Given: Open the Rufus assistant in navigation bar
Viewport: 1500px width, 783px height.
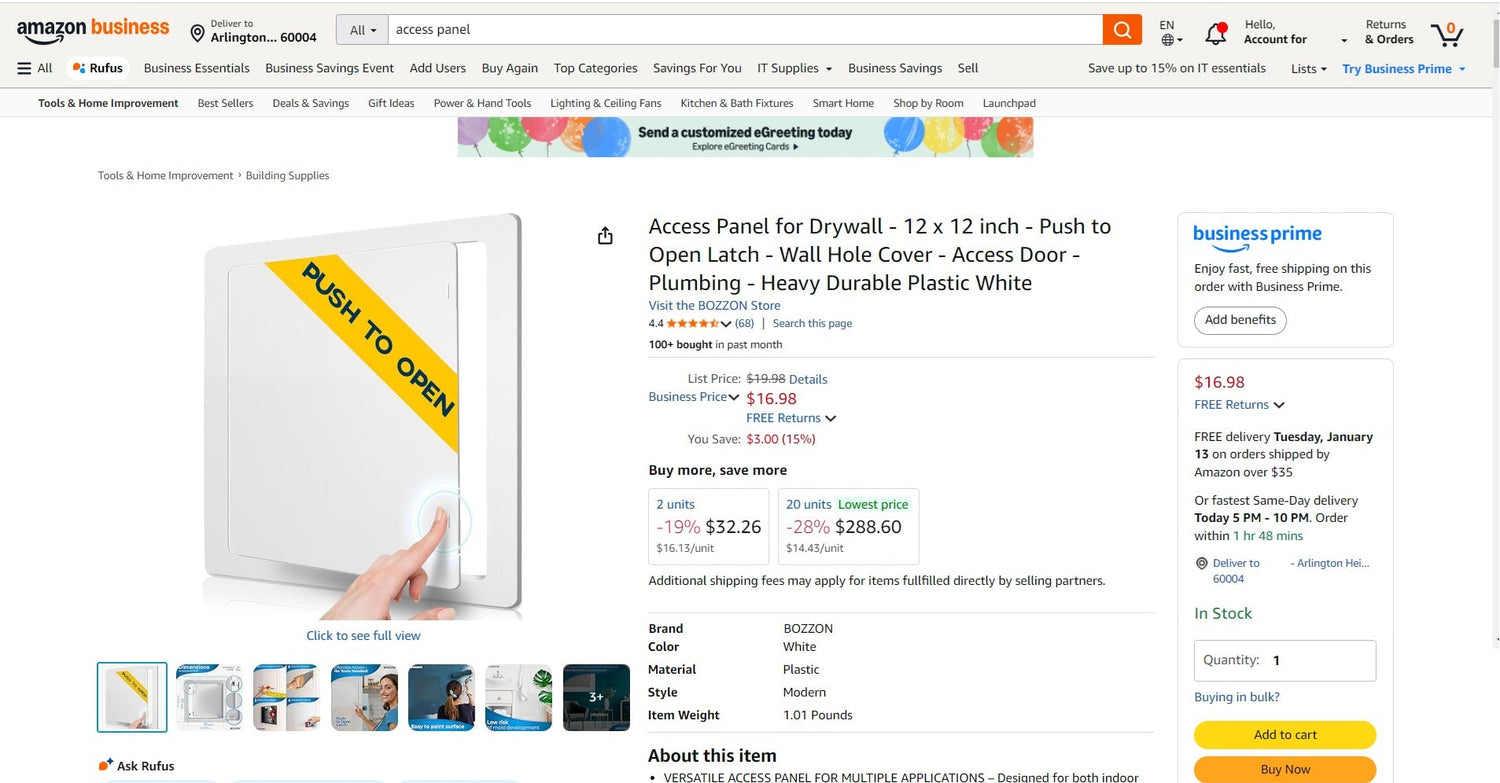Looking at the screenshot, I should pyautogui.click(x=98, y=68).
